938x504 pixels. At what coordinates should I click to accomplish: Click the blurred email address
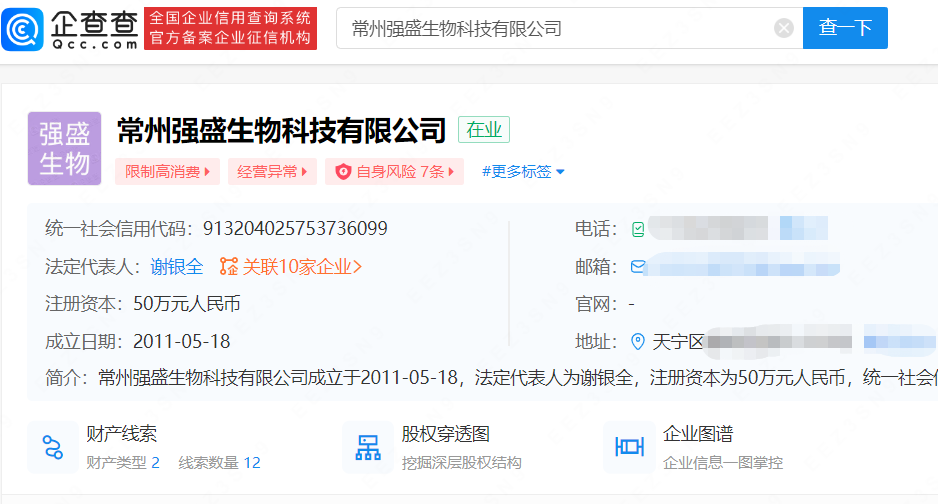[x=742, y=265]
